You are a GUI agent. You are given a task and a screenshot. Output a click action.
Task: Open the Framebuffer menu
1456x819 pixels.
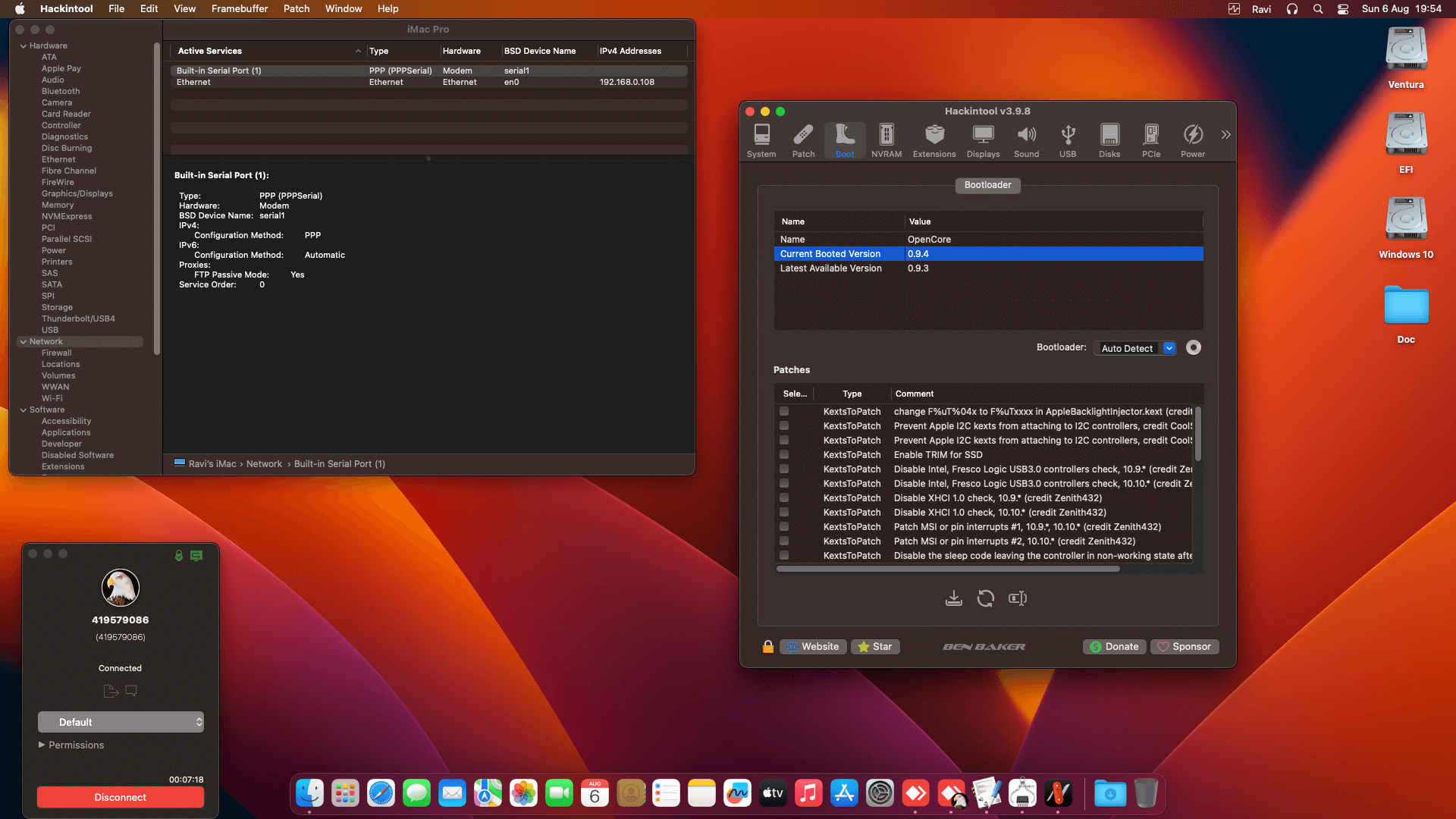tap(240, 9)
